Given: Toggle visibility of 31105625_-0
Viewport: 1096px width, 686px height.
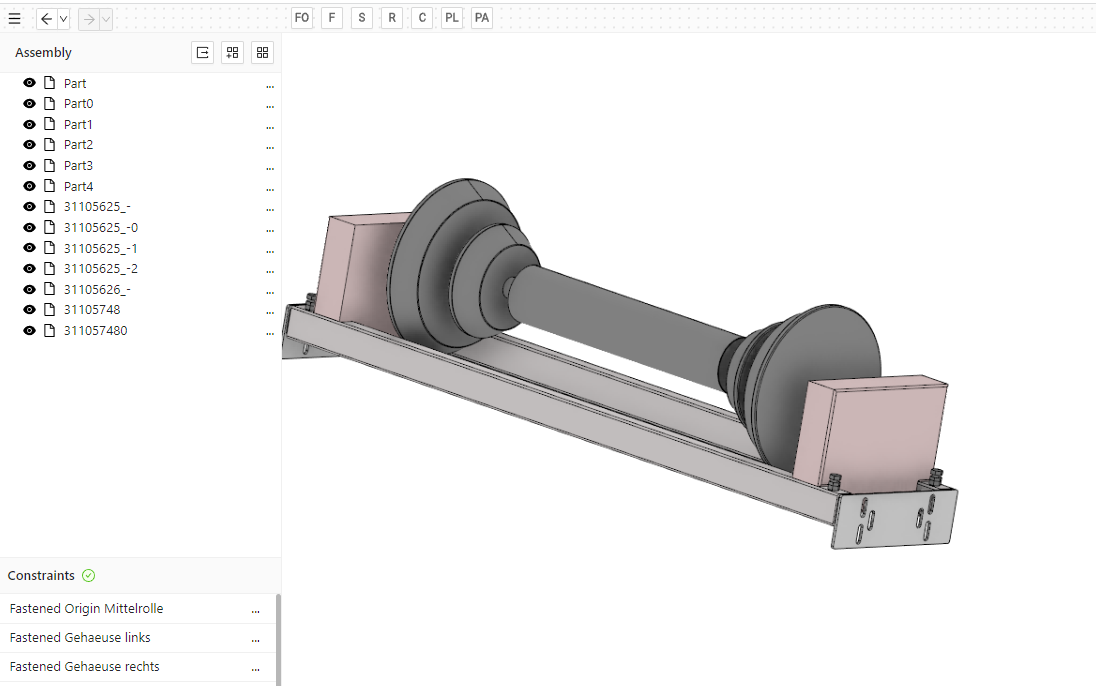Looking at the screenshot, I should (x=29, y=227).
